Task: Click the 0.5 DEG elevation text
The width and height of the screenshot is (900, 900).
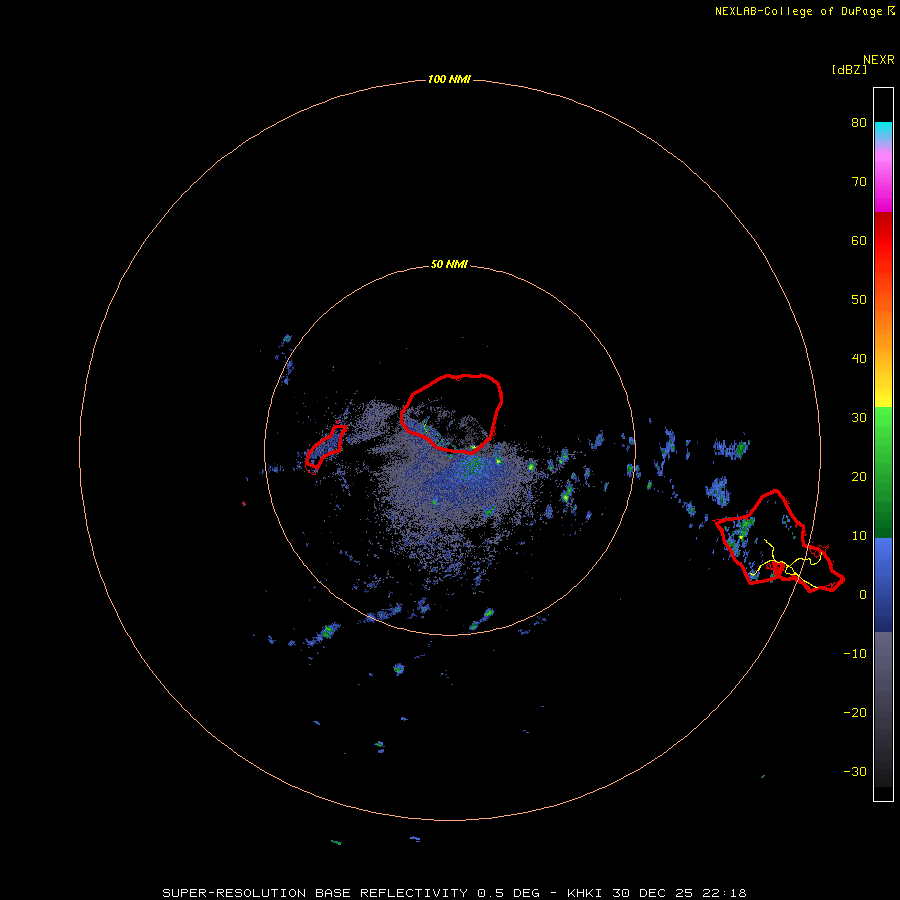Action: (508, 893)
